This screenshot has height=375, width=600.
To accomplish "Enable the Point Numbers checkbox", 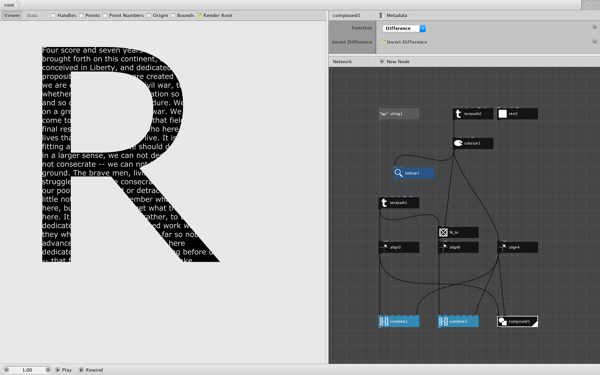I will click(105, 15).
